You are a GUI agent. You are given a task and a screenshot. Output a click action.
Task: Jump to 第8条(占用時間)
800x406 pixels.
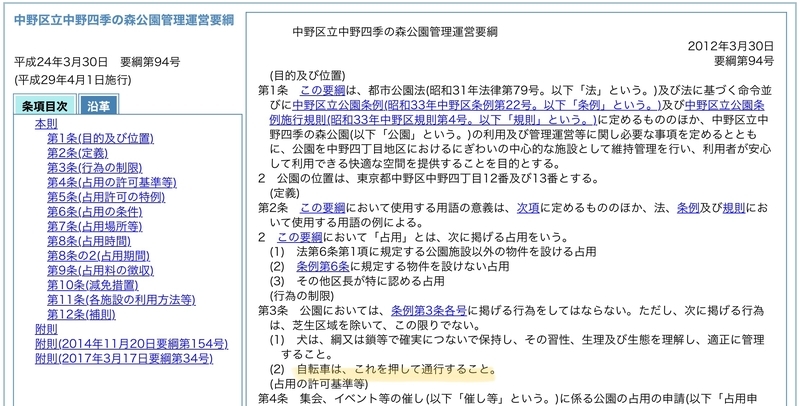point(89,241)
